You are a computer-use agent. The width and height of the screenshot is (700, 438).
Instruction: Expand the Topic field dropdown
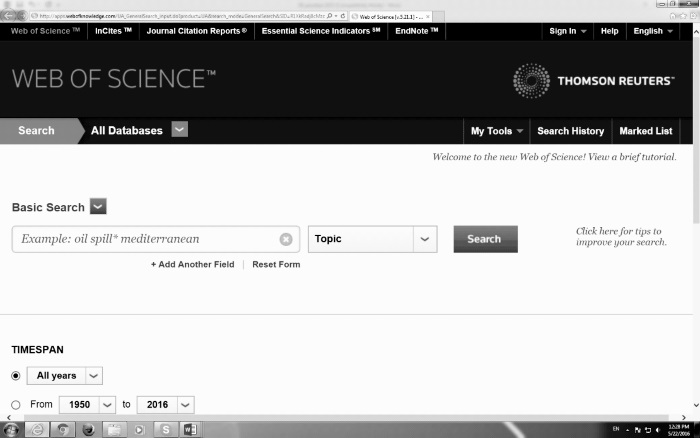tap(425, 239)
